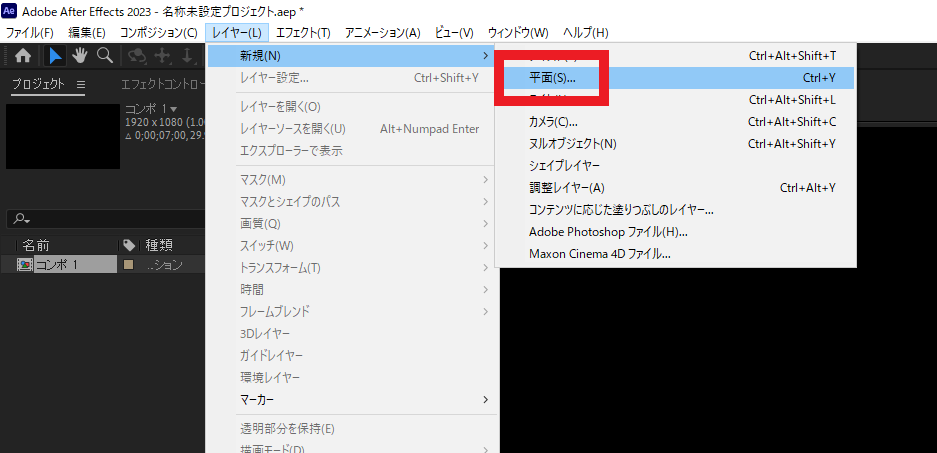Select the Hand tool
This screenshot has height=453, width=937.
click(x=80, y=56)
